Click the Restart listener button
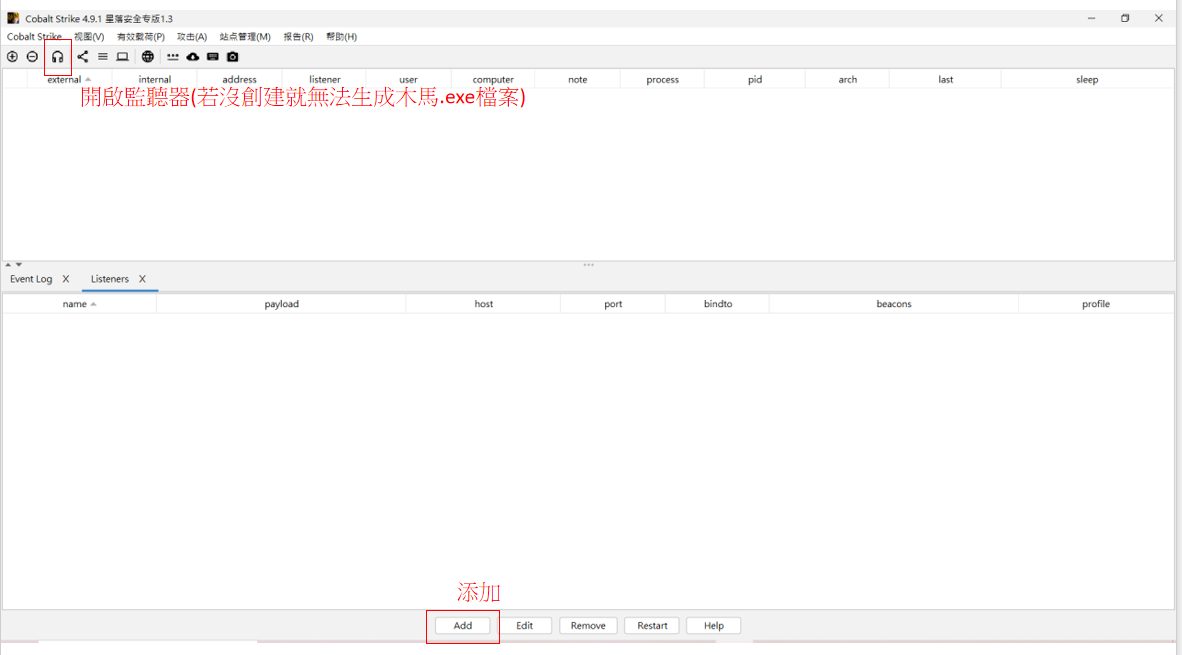The width and height of the screenshot is (1182, 655). tap(652, 626)
